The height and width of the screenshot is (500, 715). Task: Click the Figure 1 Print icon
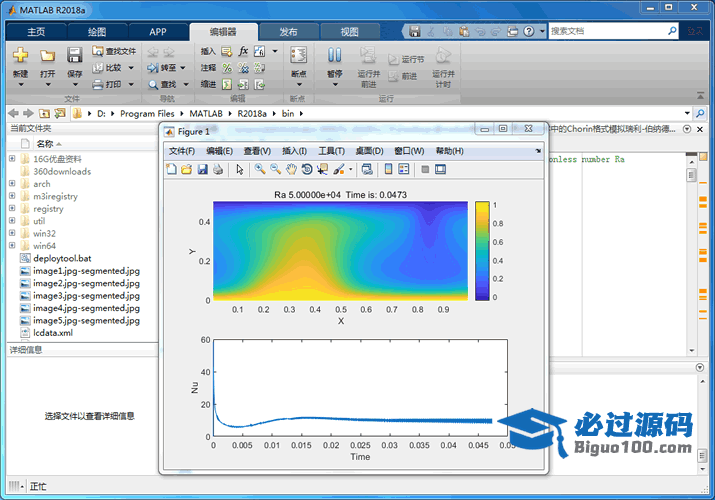pos(218,170)
